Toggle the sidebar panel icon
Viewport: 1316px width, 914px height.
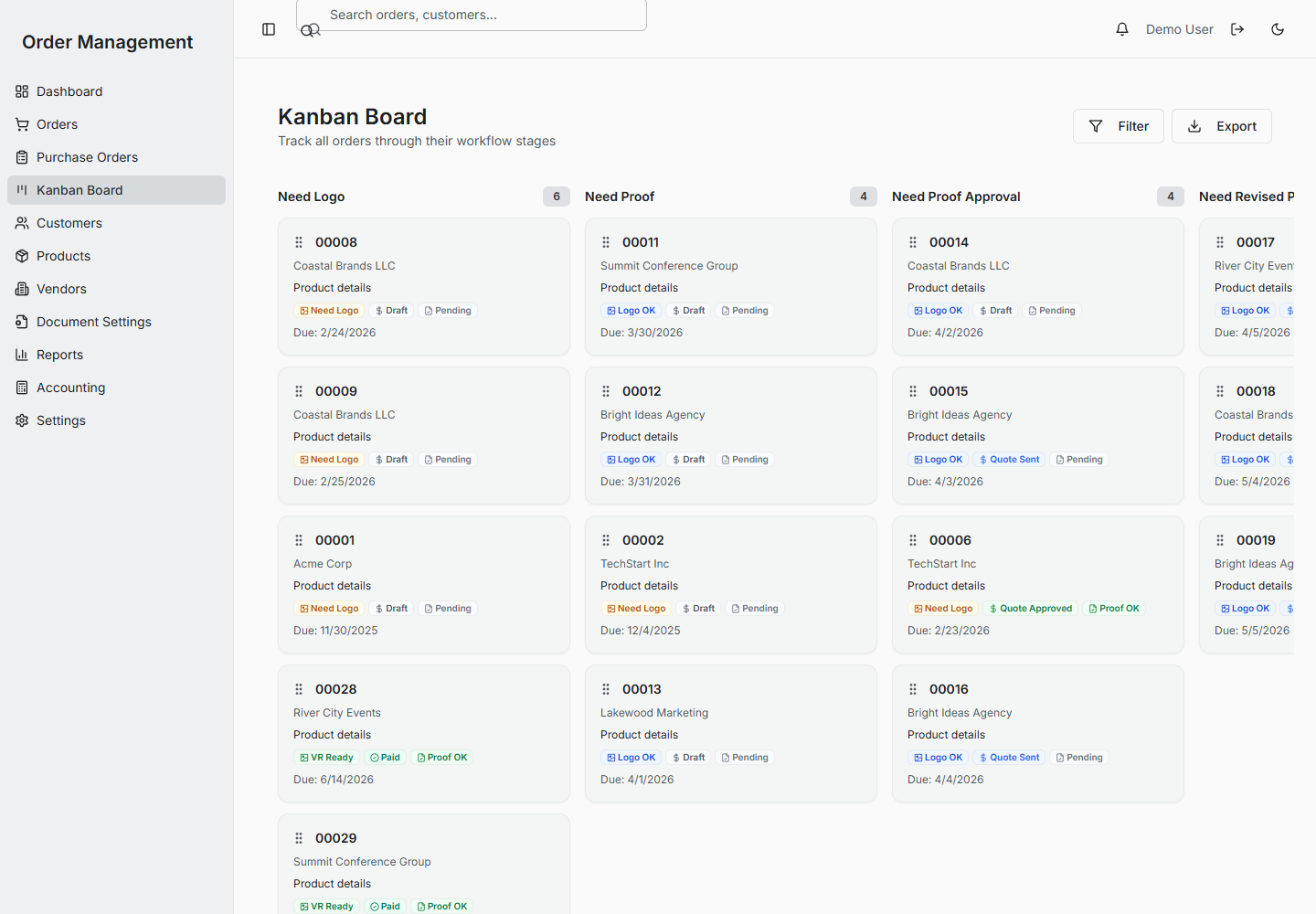point(269,29)
